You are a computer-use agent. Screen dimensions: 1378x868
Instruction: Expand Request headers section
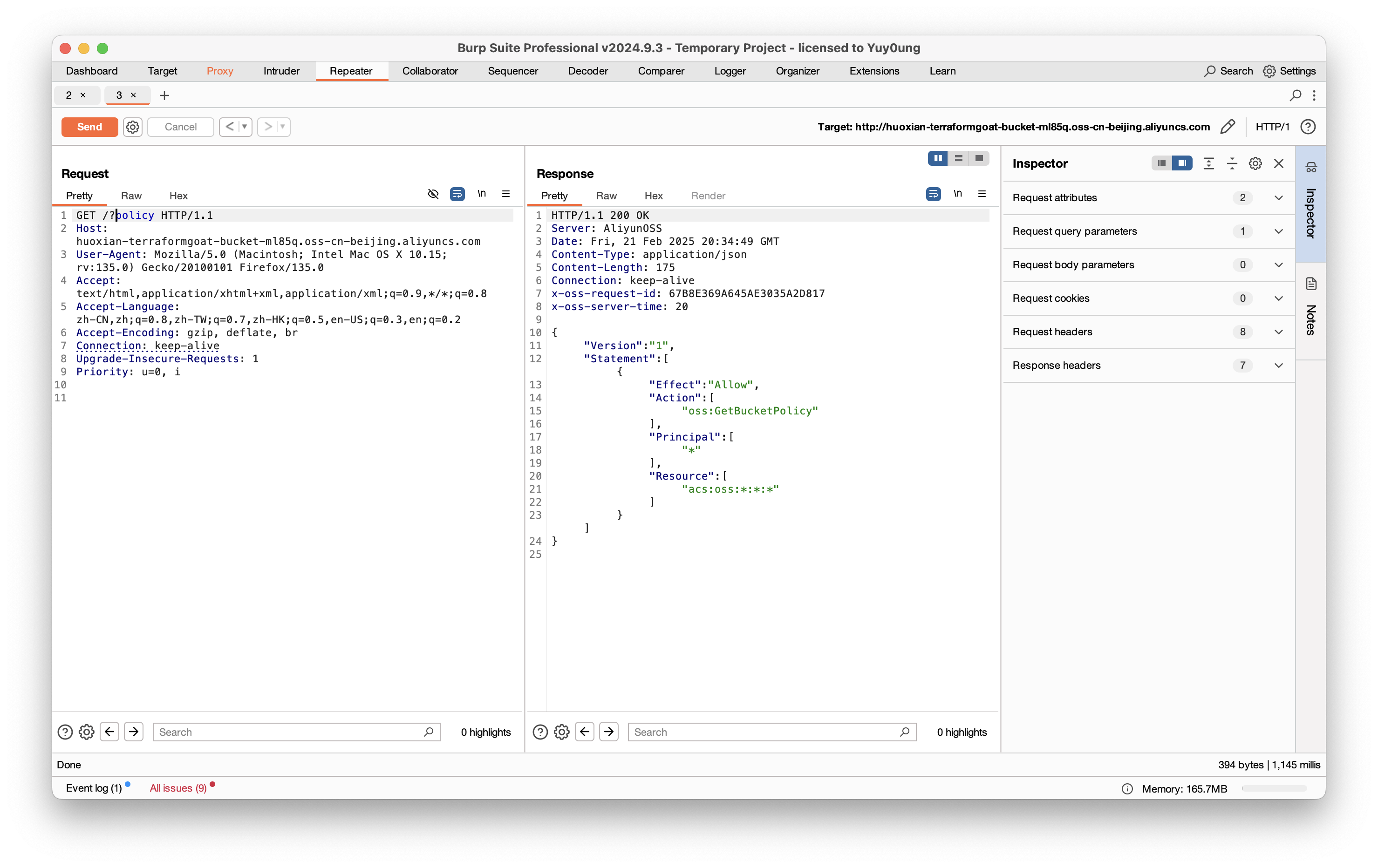coord(1278,332)
